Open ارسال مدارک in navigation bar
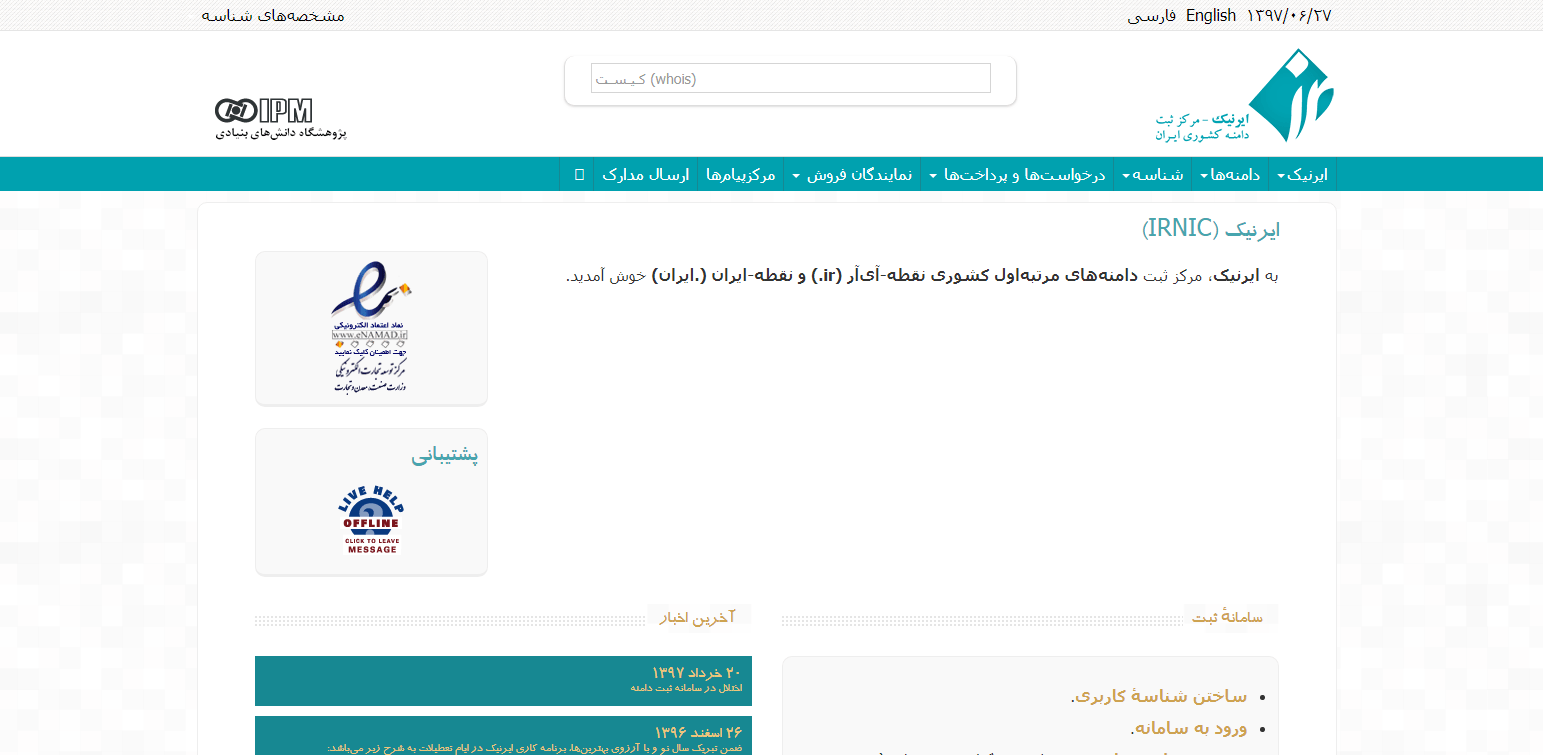The image size is (1543, 755). (646, 175)
